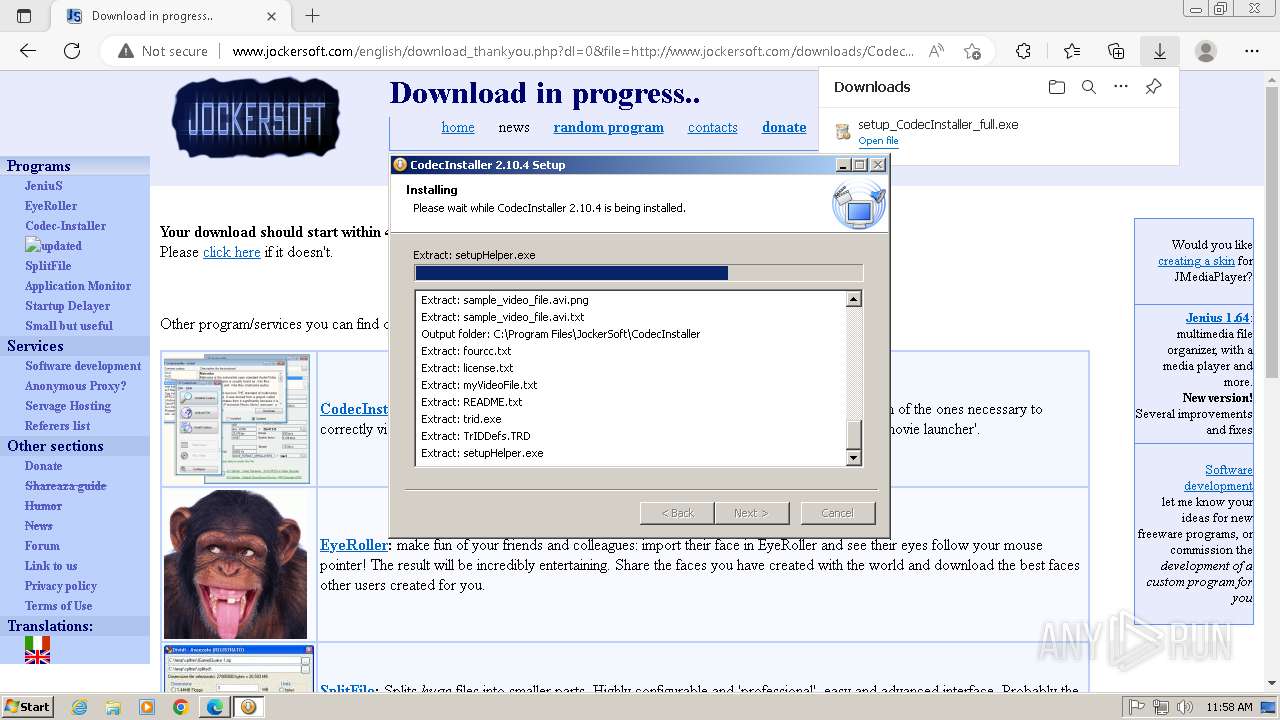The image size is (1280, 720).
Task: Click the browser Back arrow
Action: click(x=28, y=51)
